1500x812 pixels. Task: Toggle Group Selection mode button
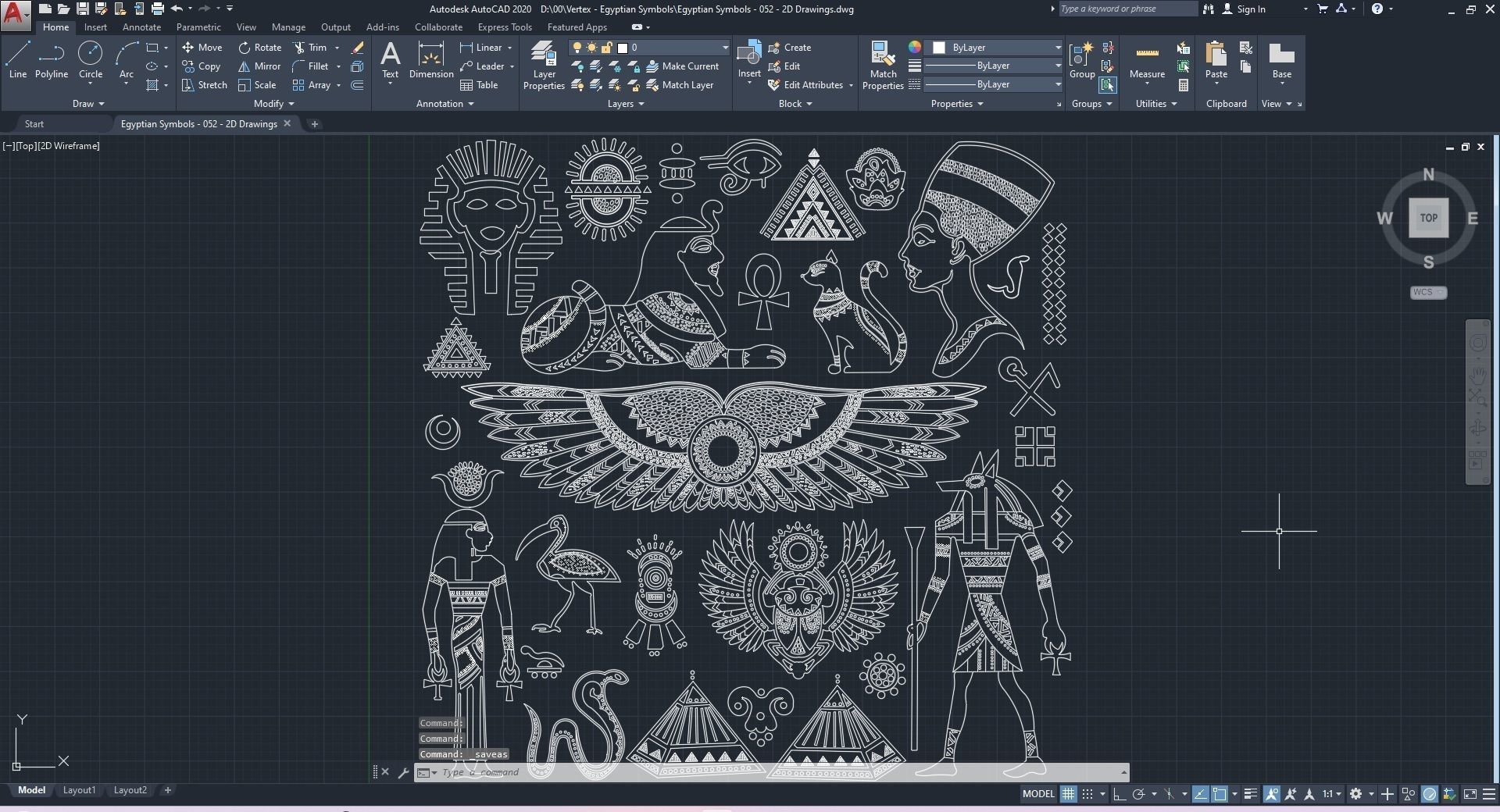coord(1107,85)
